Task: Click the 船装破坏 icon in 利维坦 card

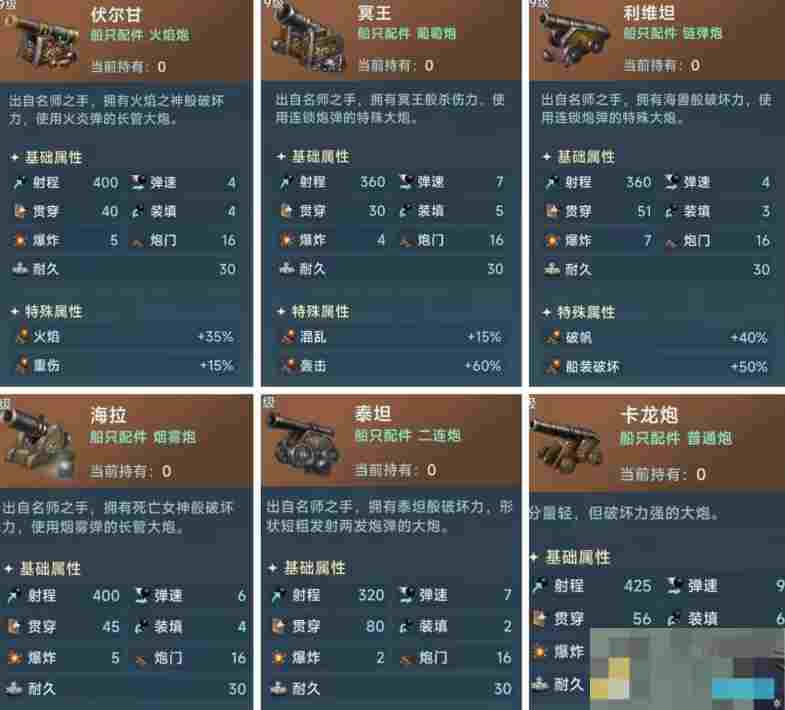Action: (x=553, y=367)
